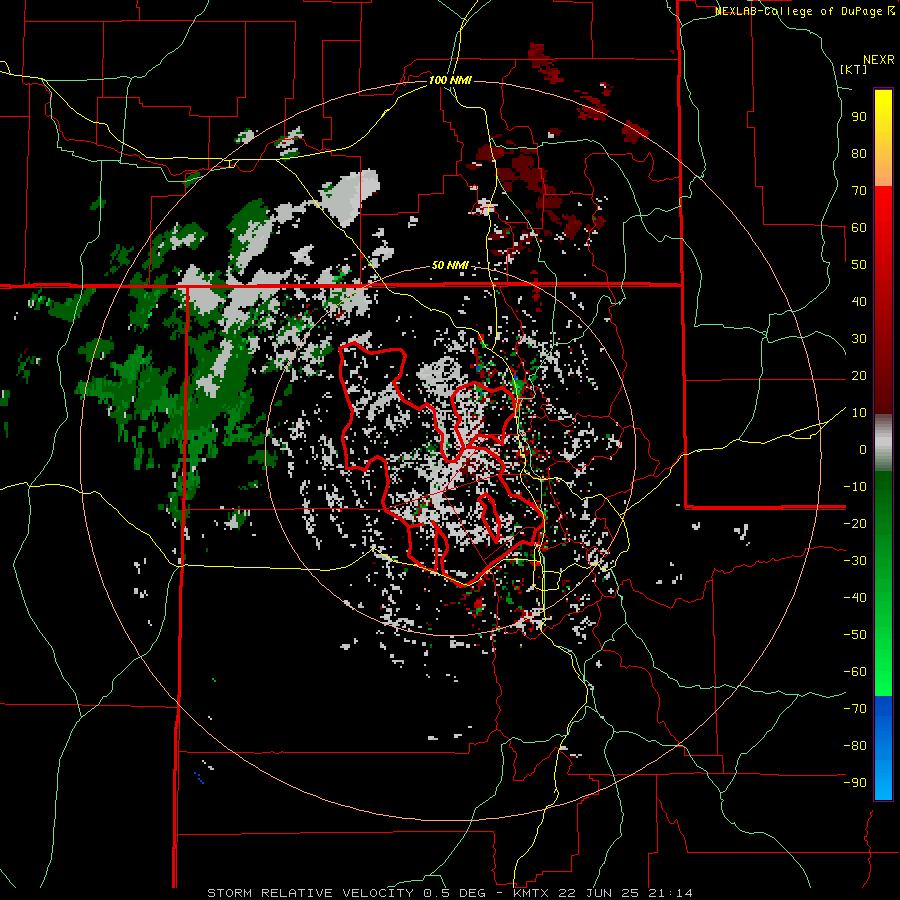
Task: Click the 90 value on the velocity scale
Action: [x=859, y=117]
